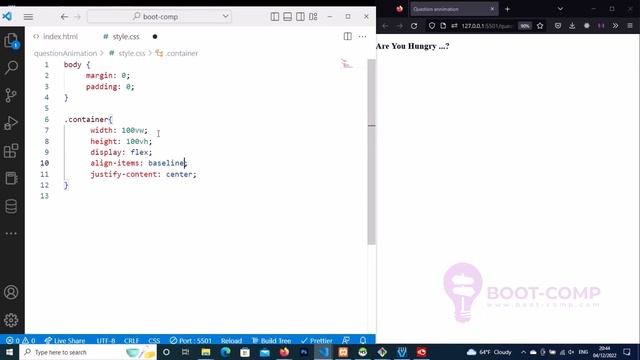This screenshot has height=360, width=640.
Task: Click Reload in the status bar
Action: pos(231,340)
